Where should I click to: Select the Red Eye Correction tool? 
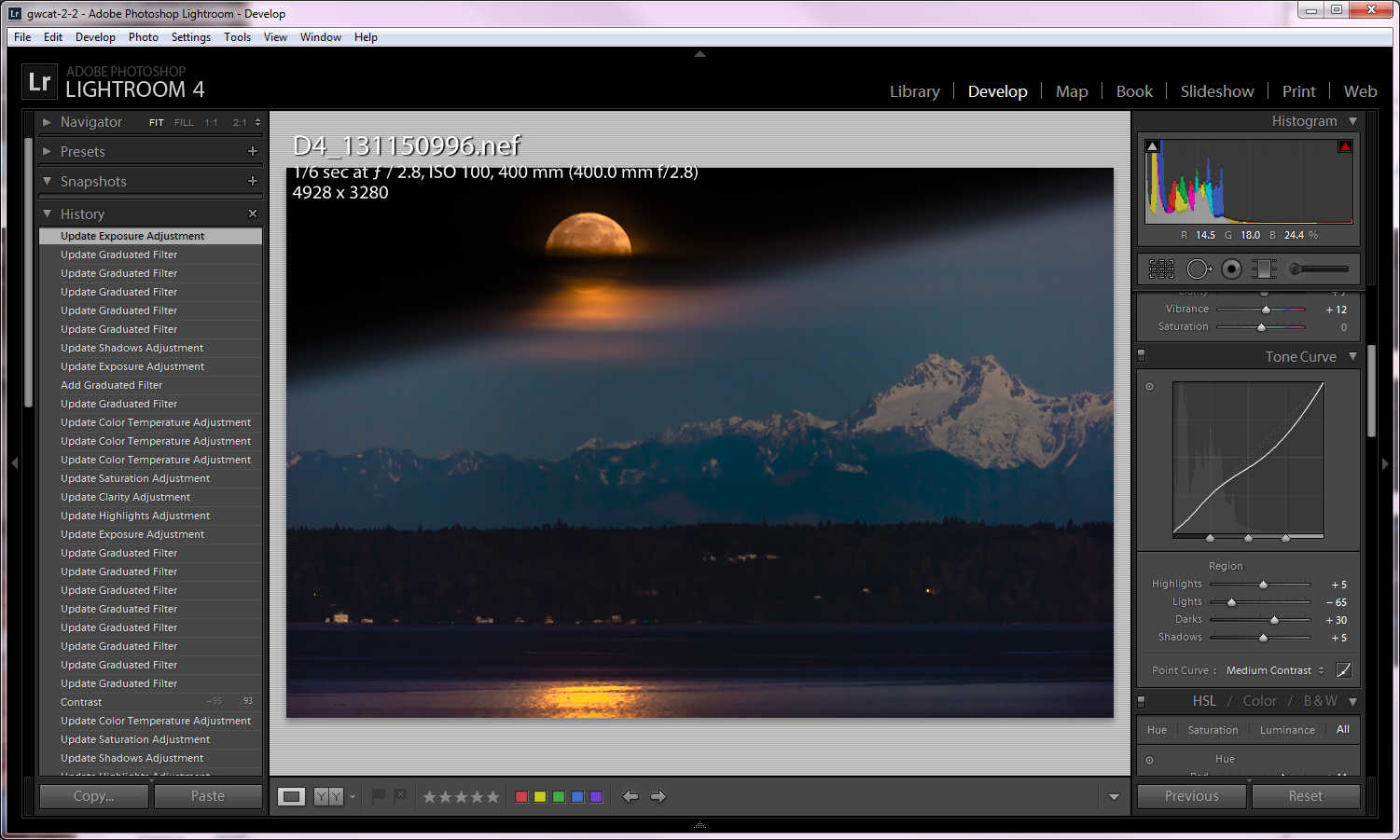coord(1231,269)
